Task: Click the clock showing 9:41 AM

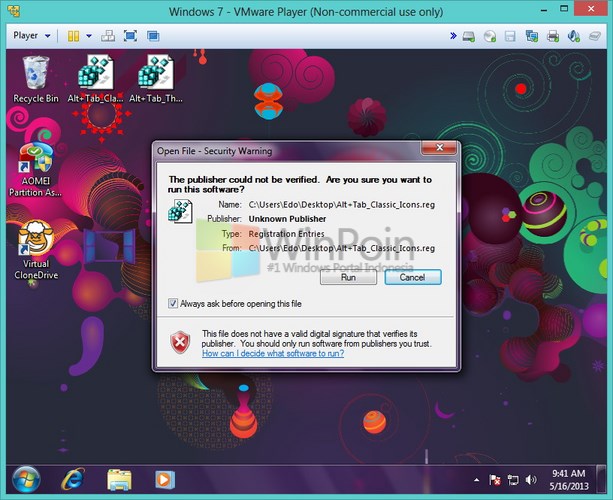Action: tap(568, 480)
